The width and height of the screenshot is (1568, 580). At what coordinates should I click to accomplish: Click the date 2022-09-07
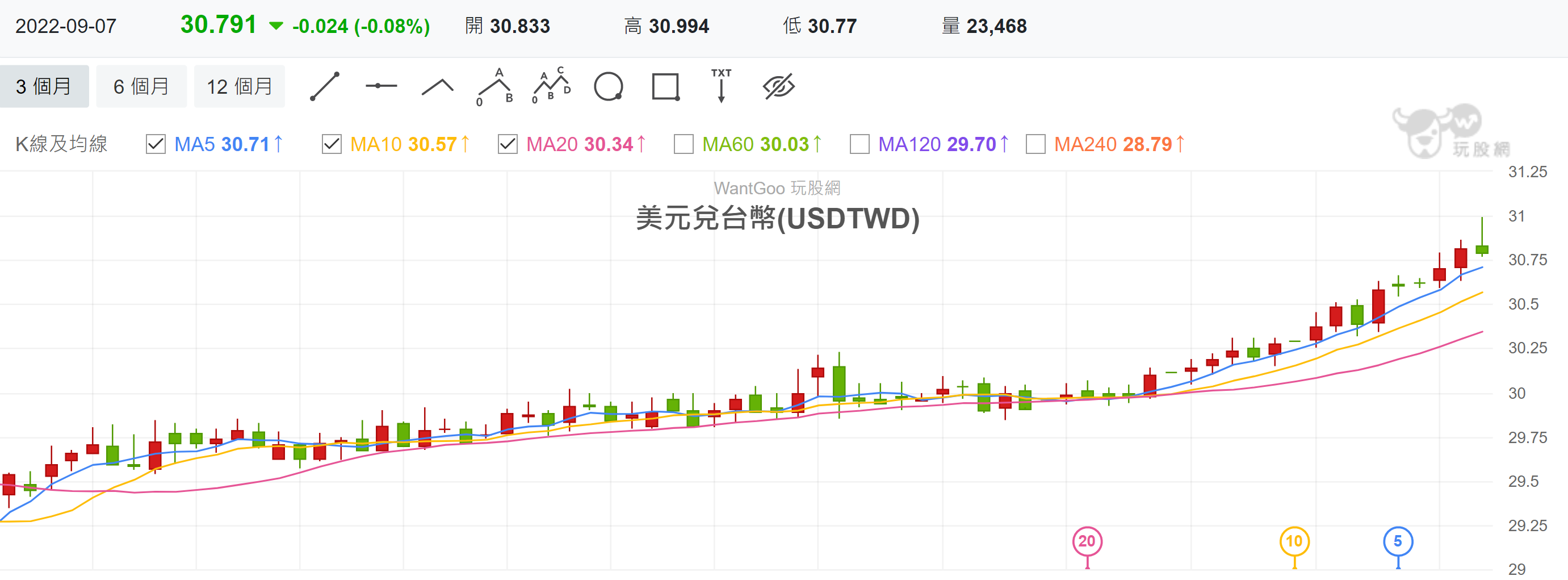(66, 26)
